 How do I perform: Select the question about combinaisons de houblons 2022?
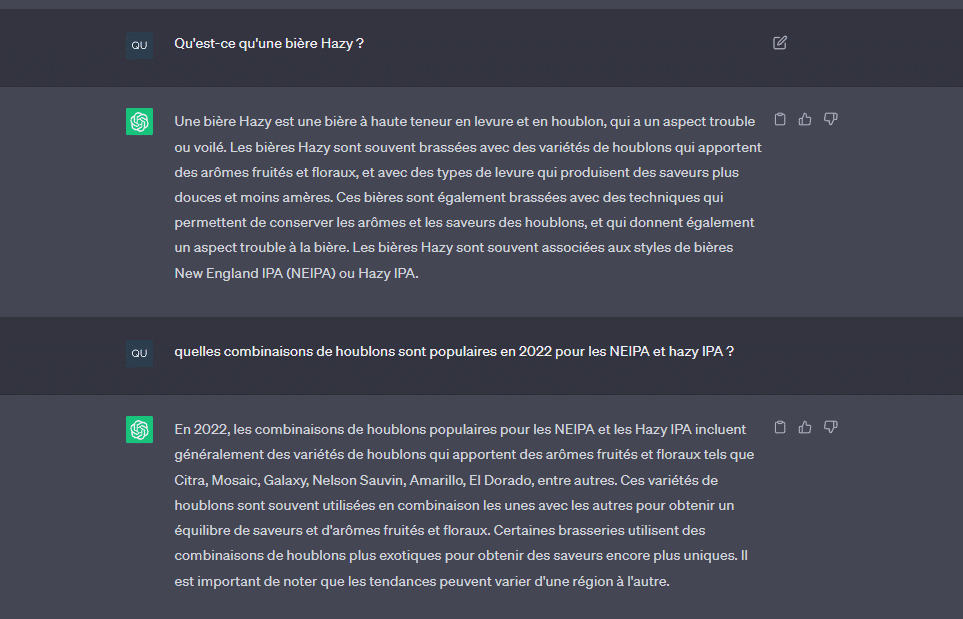point(454,351)
